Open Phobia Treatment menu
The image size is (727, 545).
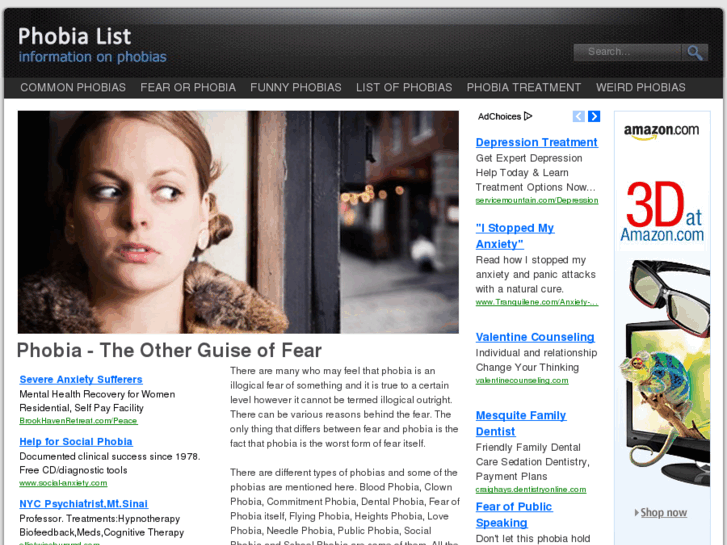[524, 88]
